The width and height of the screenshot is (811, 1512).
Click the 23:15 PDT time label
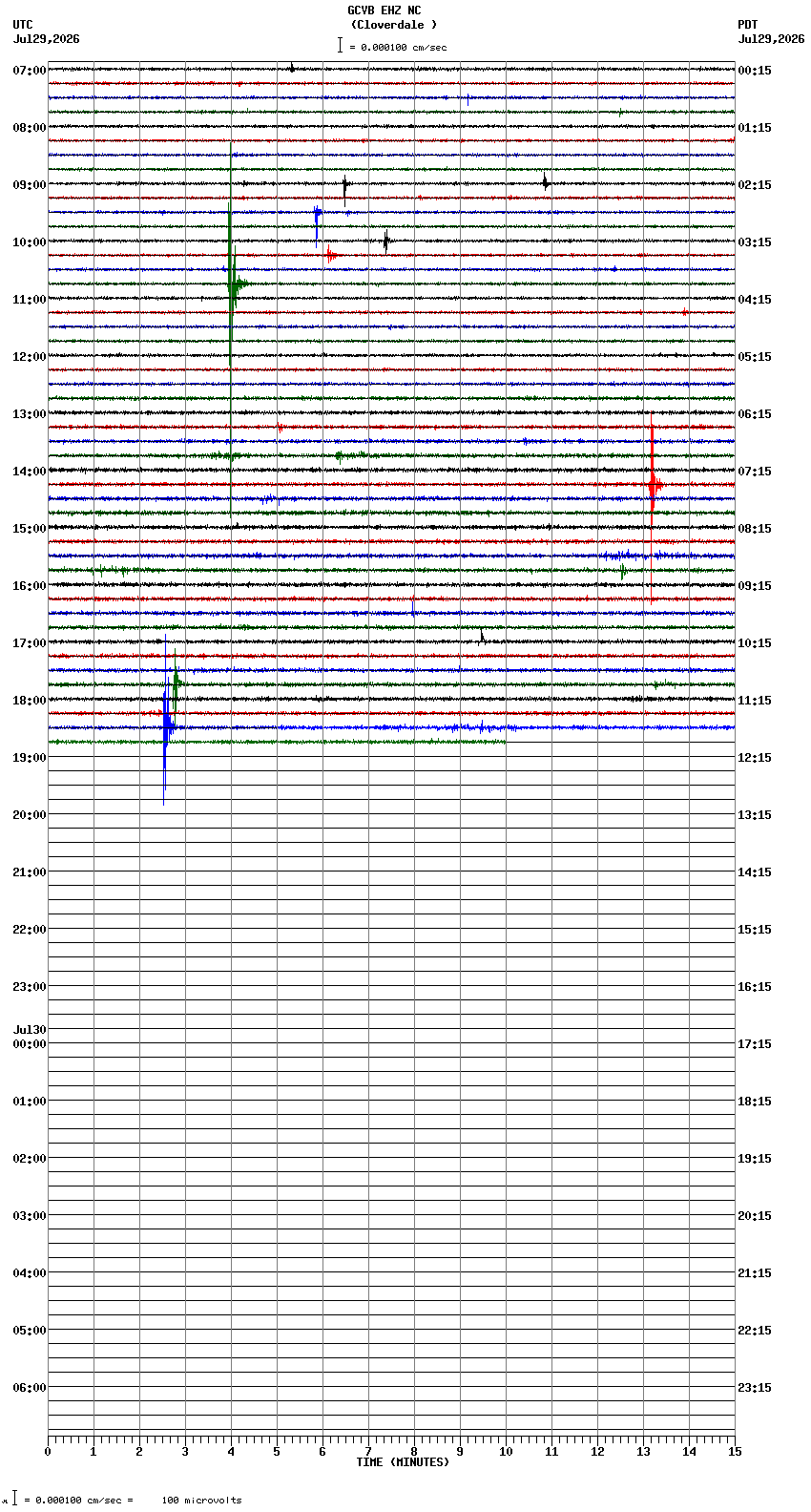point(755,1388)
